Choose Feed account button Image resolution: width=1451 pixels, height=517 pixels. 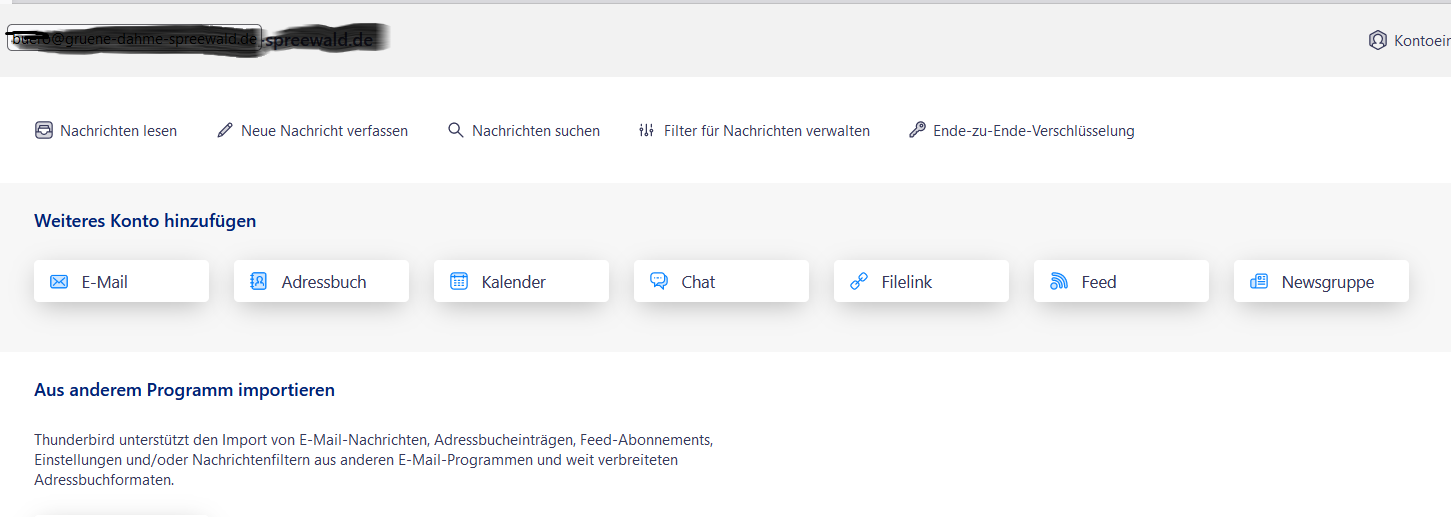[x=1121, y=281]
